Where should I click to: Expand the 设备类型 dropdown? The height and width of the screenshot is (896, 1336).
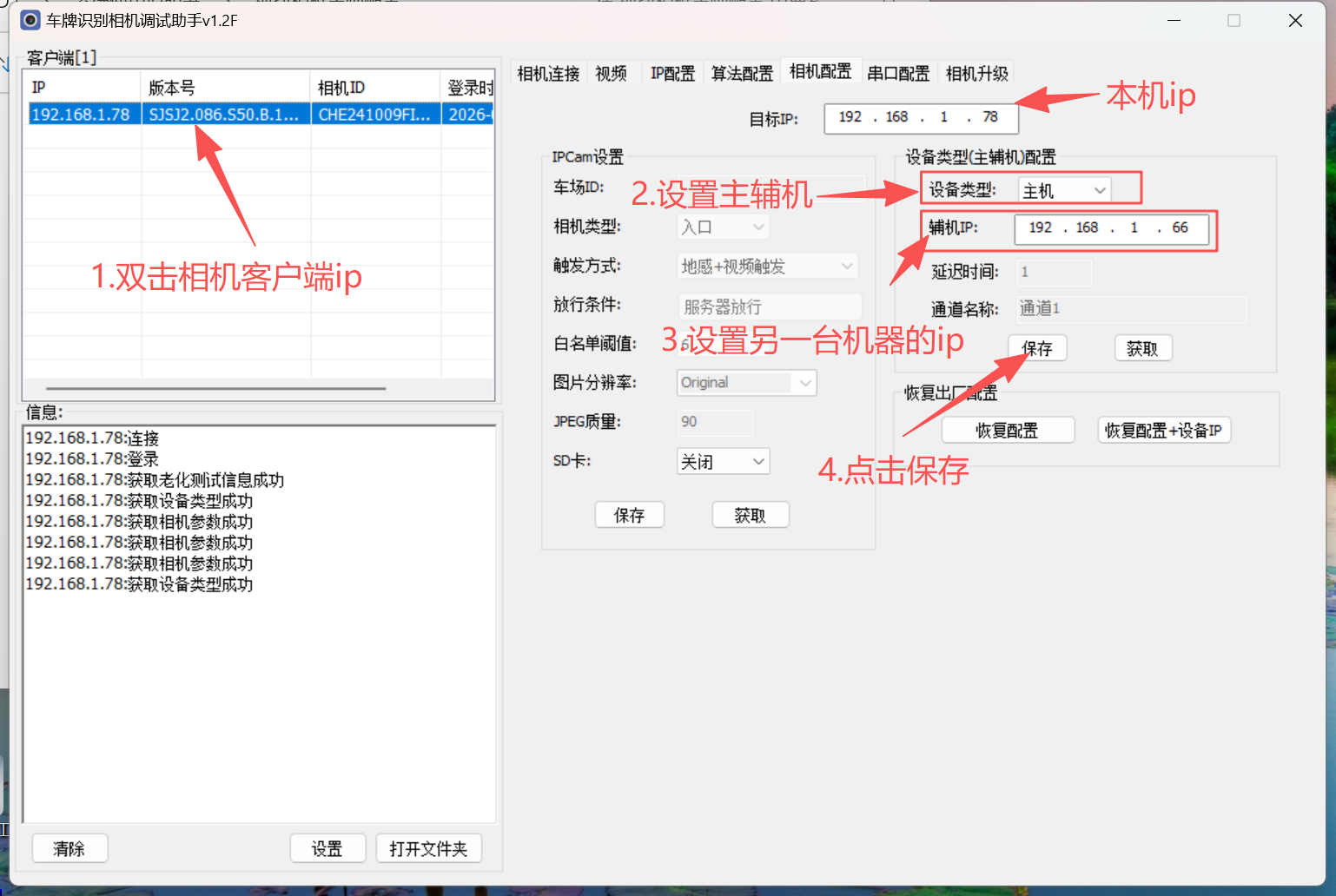pos(1064,190)
